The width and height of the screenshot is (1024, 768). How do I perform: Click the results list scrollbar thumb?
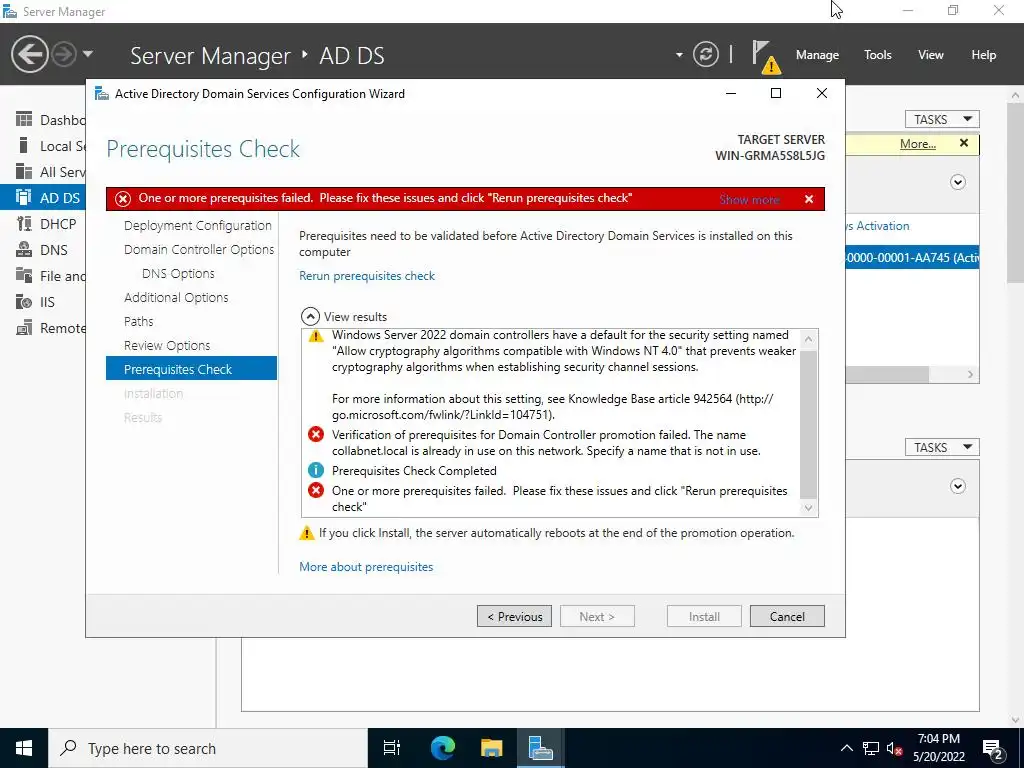pos(808,424)
